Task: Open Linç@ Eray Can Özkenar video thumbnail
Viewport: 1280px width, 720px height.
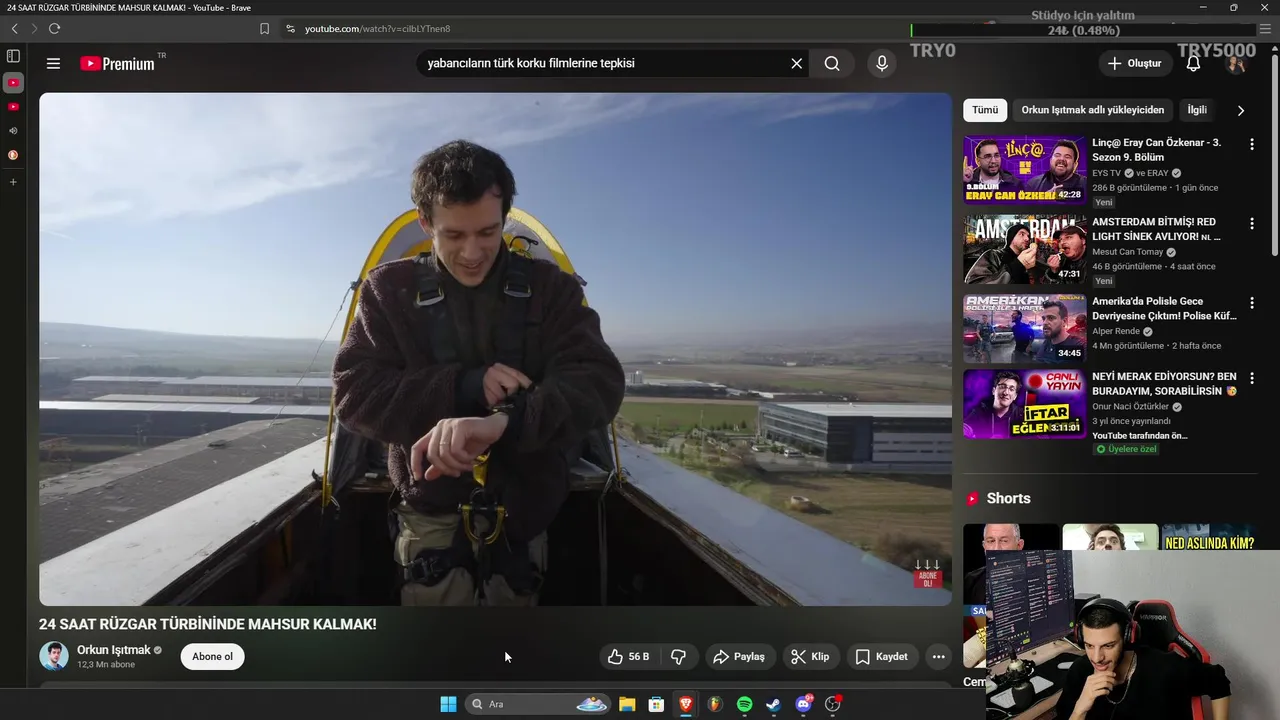Action: (1024, 170)
